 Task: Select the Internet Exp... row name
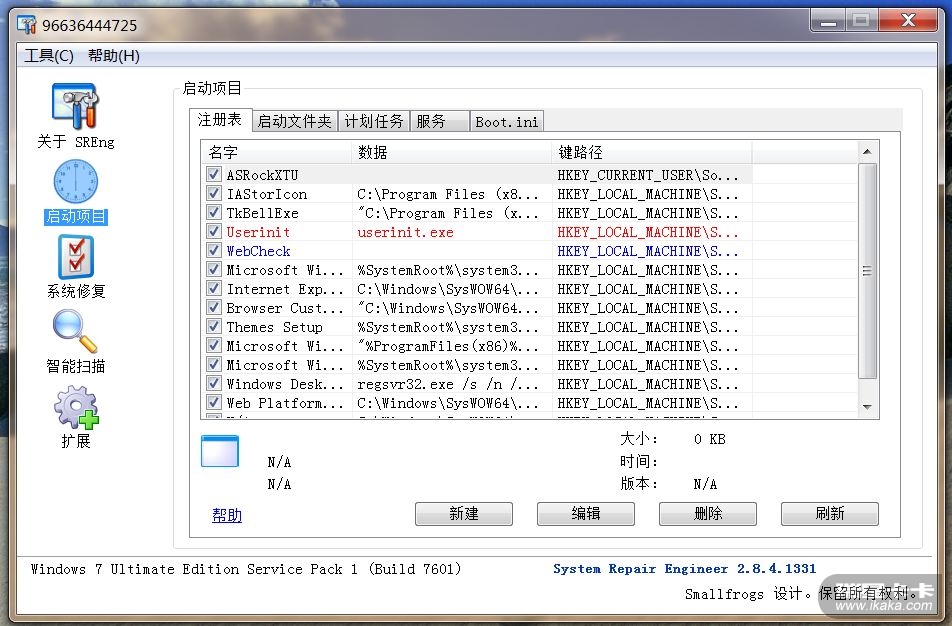click(x=285, y=289)
